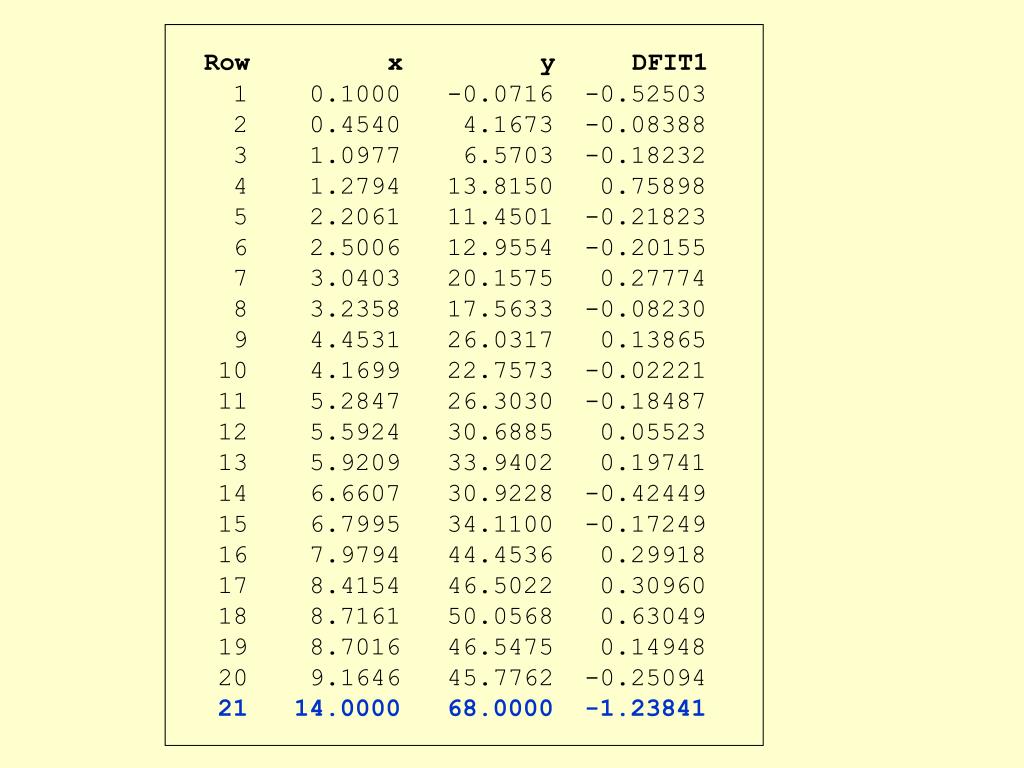This screenshot has height=768, width=1024.
Task: Select y value 44.4536
Action: [500, 554]
